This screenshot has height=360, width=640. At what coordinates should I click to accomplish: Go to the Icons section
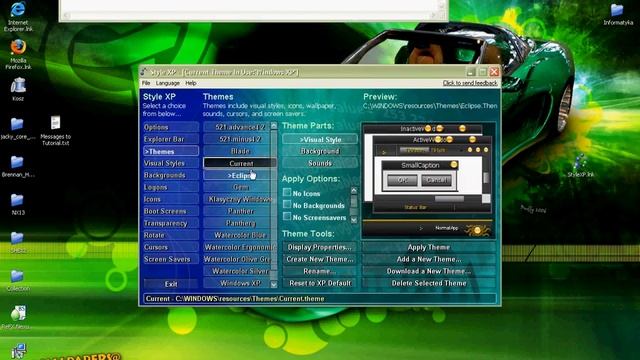pyautogui.click(x=171, y=199)
